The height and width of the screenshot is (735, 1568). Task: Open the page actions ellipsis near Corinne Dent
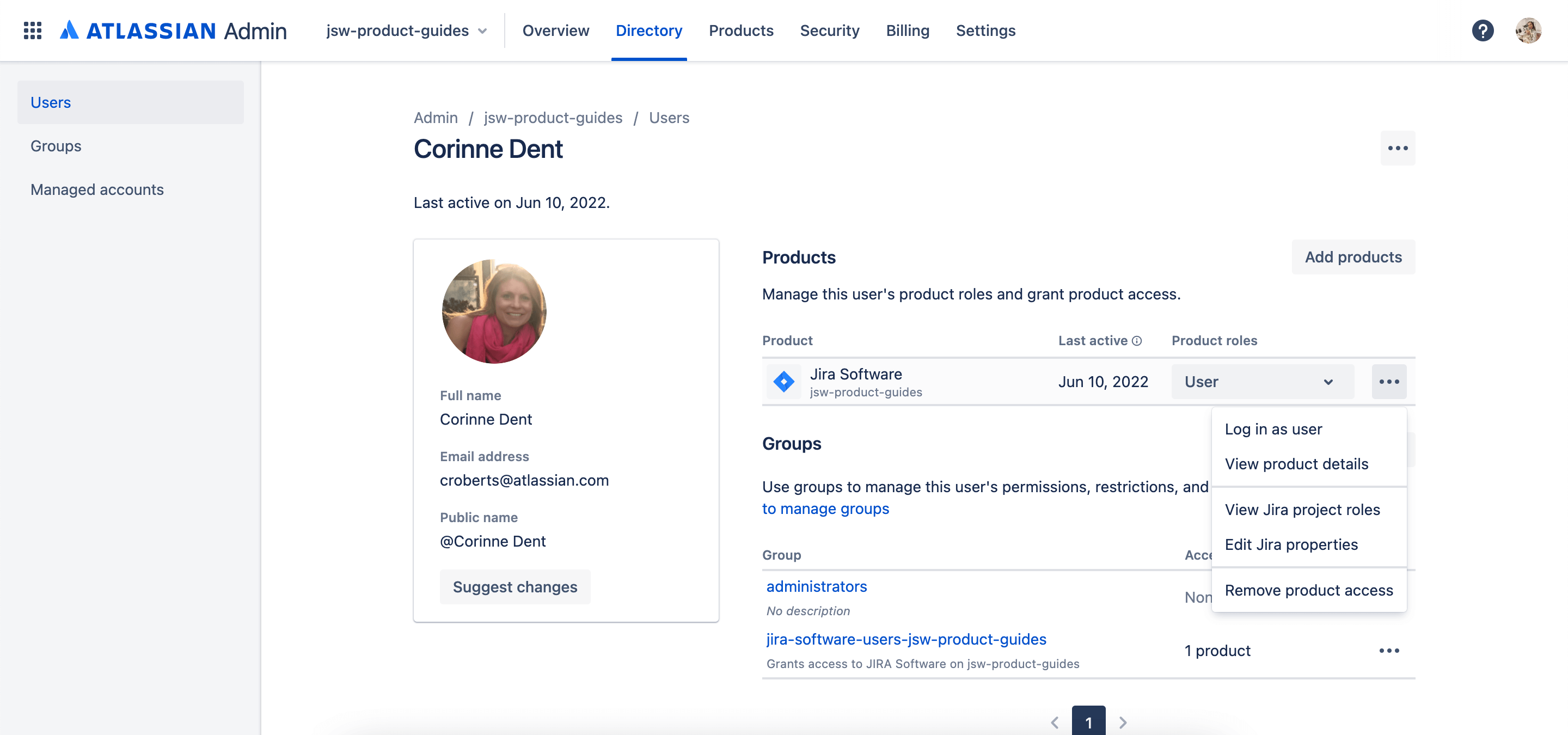1398,148
